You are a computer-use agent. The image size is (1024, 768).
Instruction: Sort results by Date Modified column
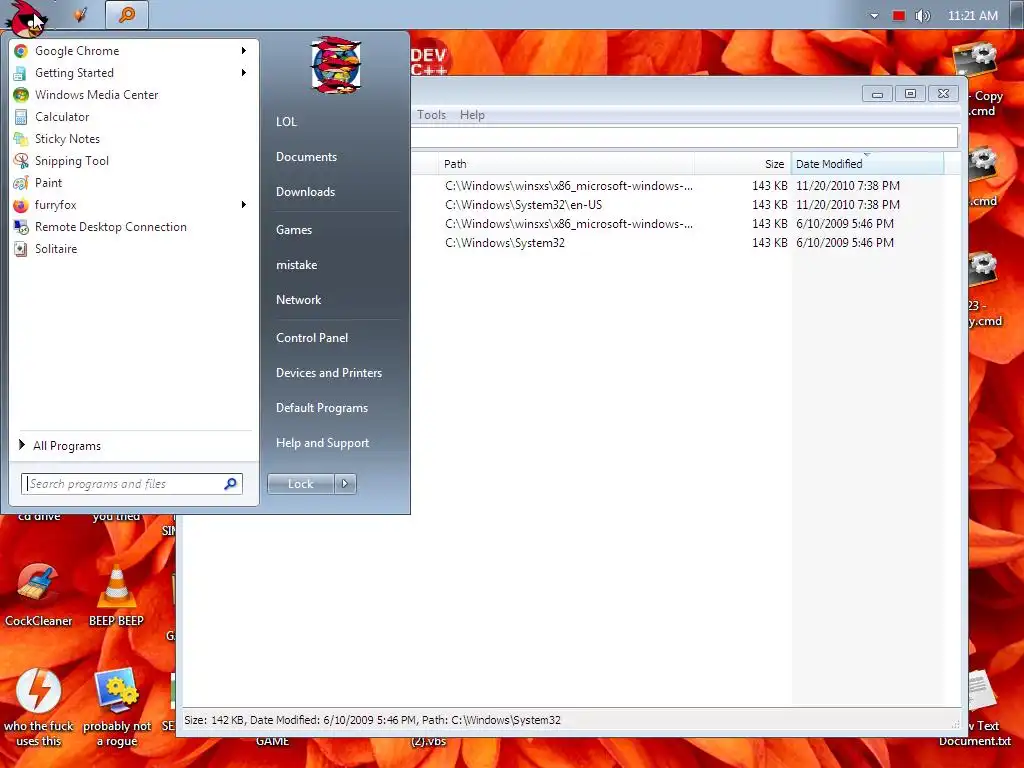pyautogui.click(x=867, y=164)
